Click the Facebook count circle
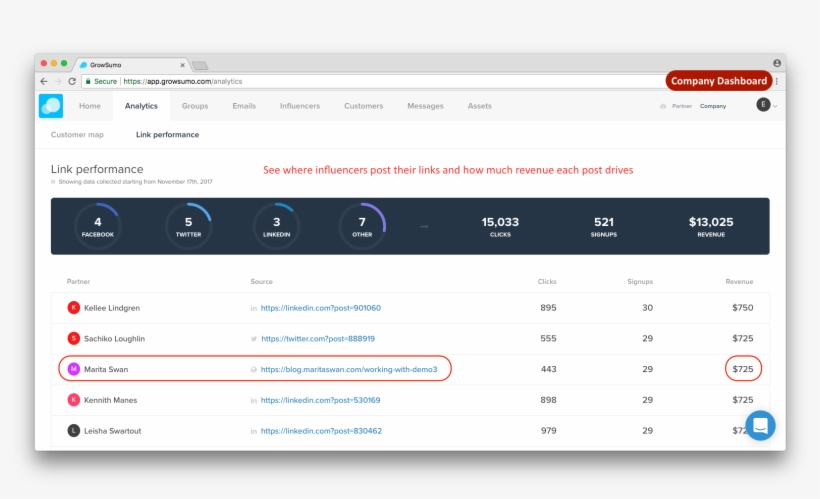The width and height of the screenshot is (820, 499). click(x=98, y=226)
